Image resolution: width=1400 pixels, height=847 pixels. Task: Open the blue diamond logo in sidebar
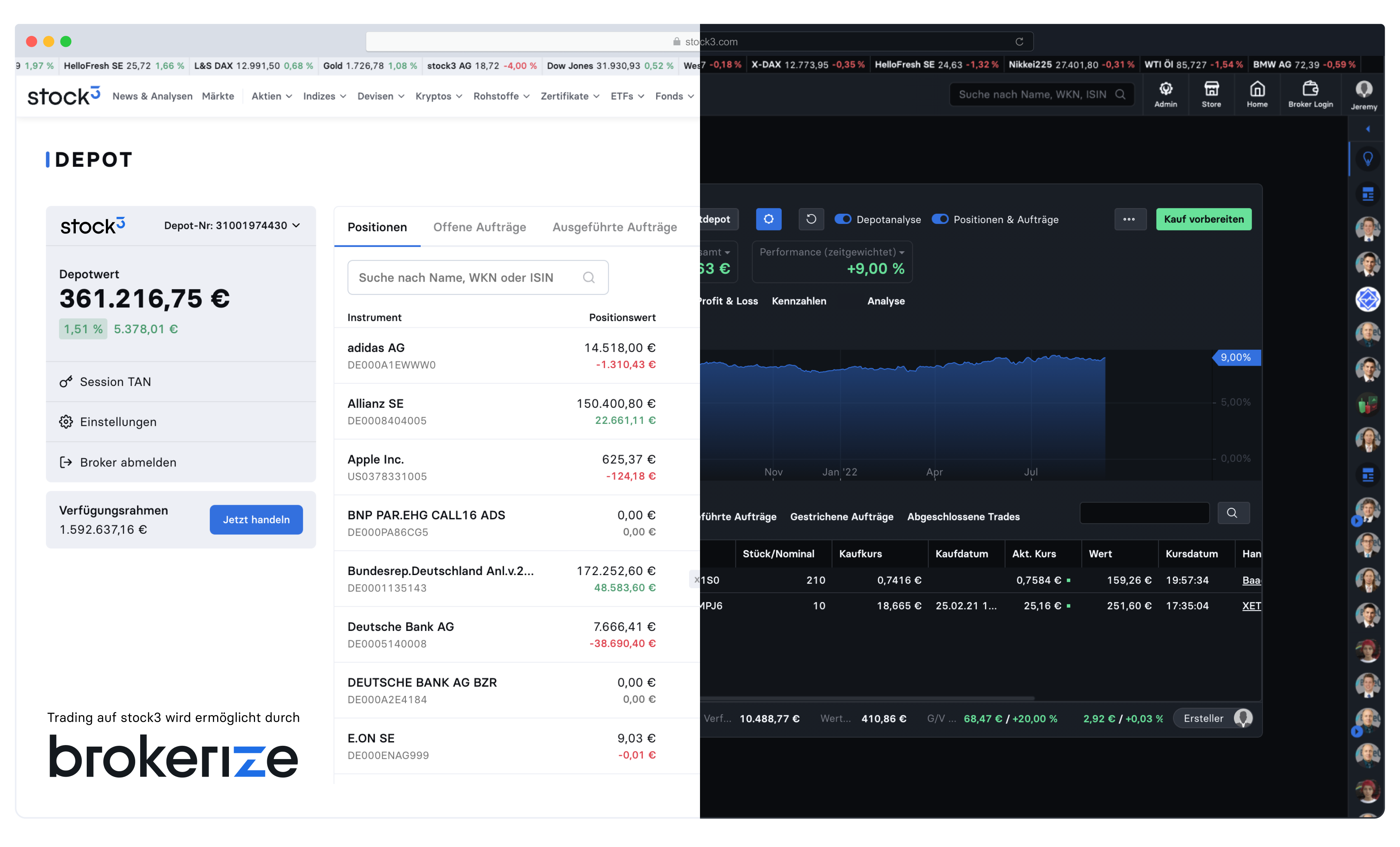coord(1368,299)
